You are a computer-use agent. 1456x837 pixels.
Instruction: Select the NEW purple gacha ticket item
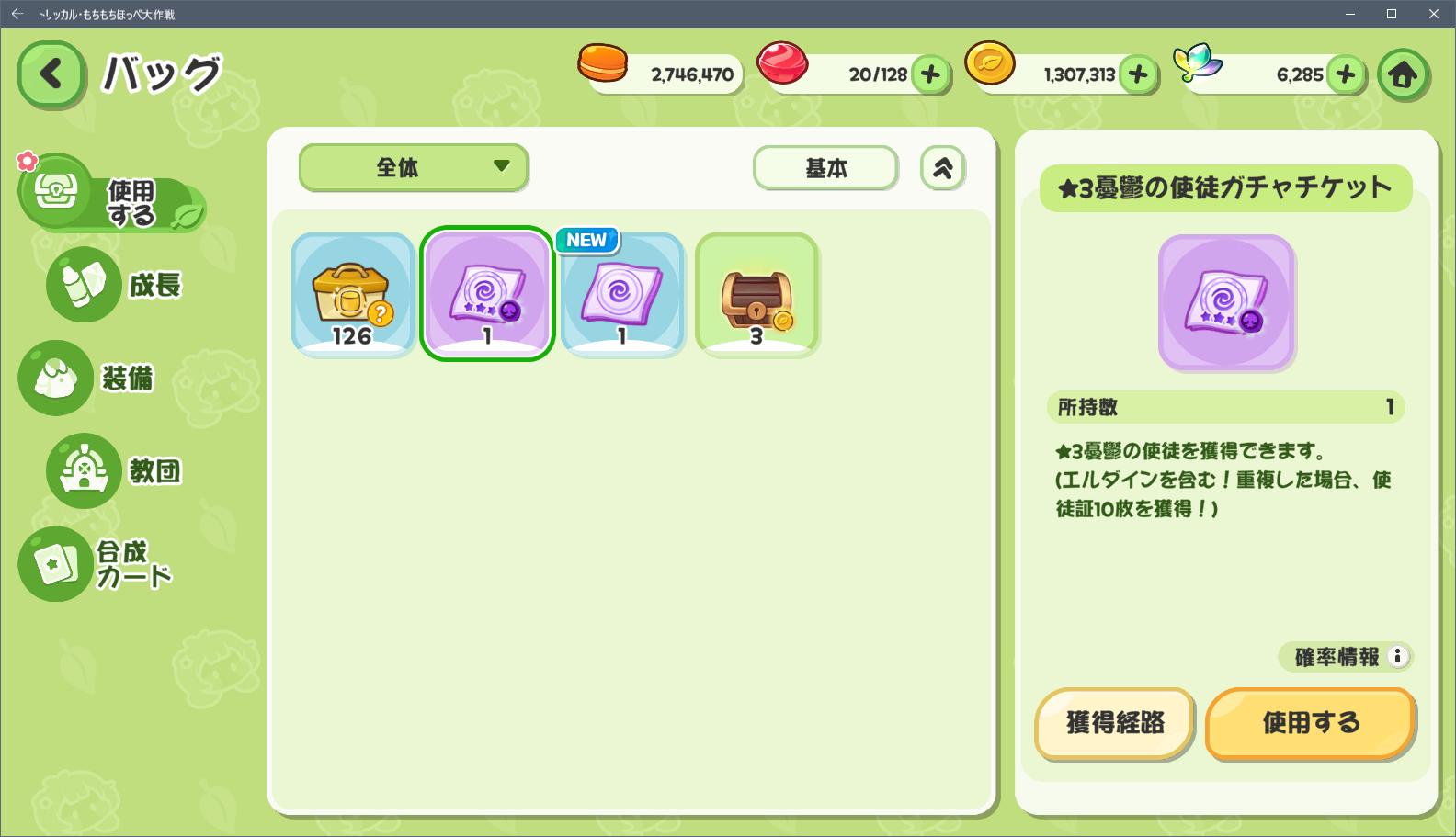point(622,294)
